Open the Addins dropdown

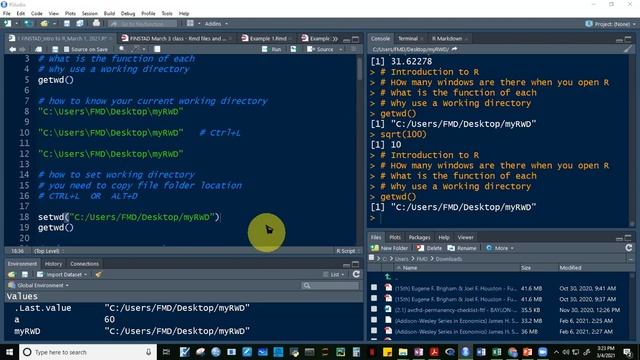pos(216,24)
